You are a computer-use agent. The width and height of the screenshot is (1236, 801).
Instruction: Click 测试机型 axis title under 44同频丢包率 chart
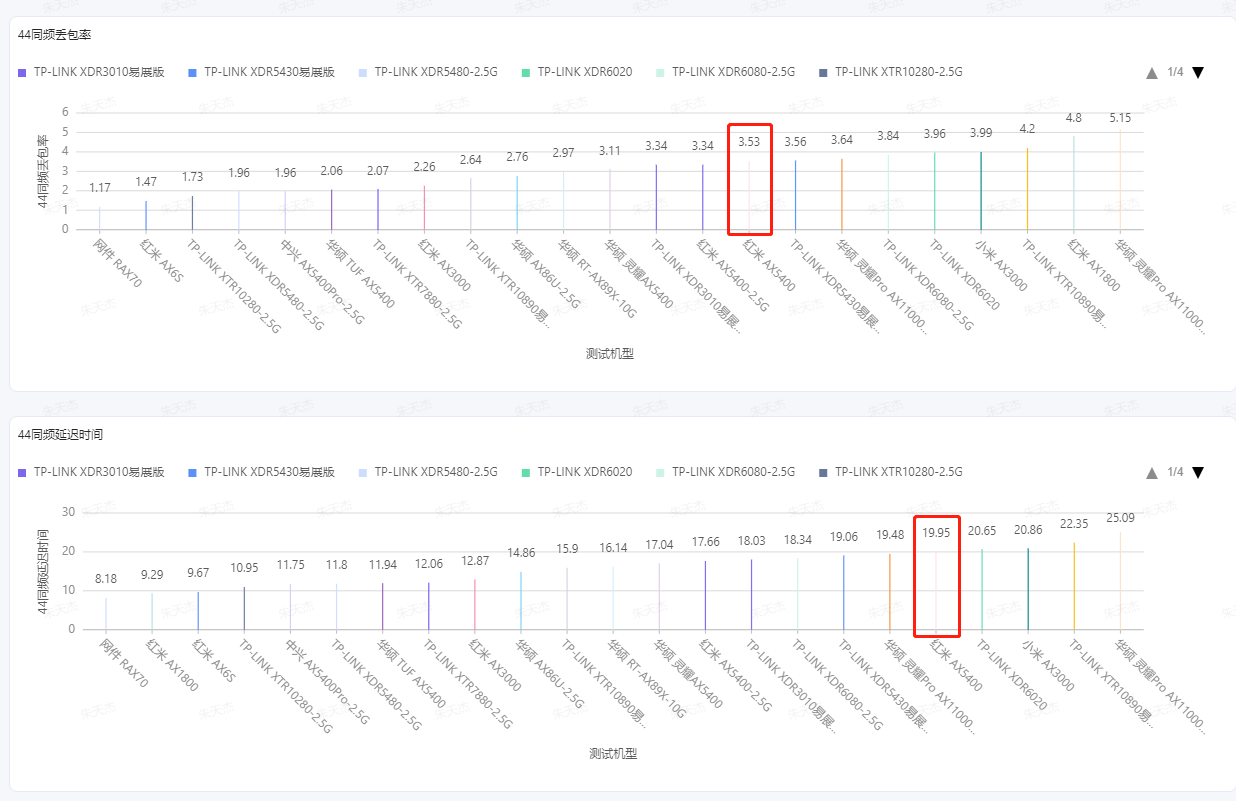610,353
